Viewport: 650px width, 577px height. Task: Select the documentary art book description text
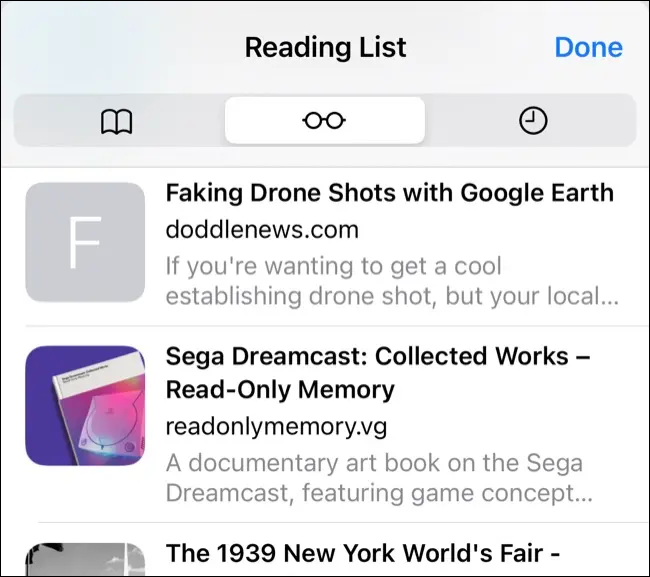(379, 478)
